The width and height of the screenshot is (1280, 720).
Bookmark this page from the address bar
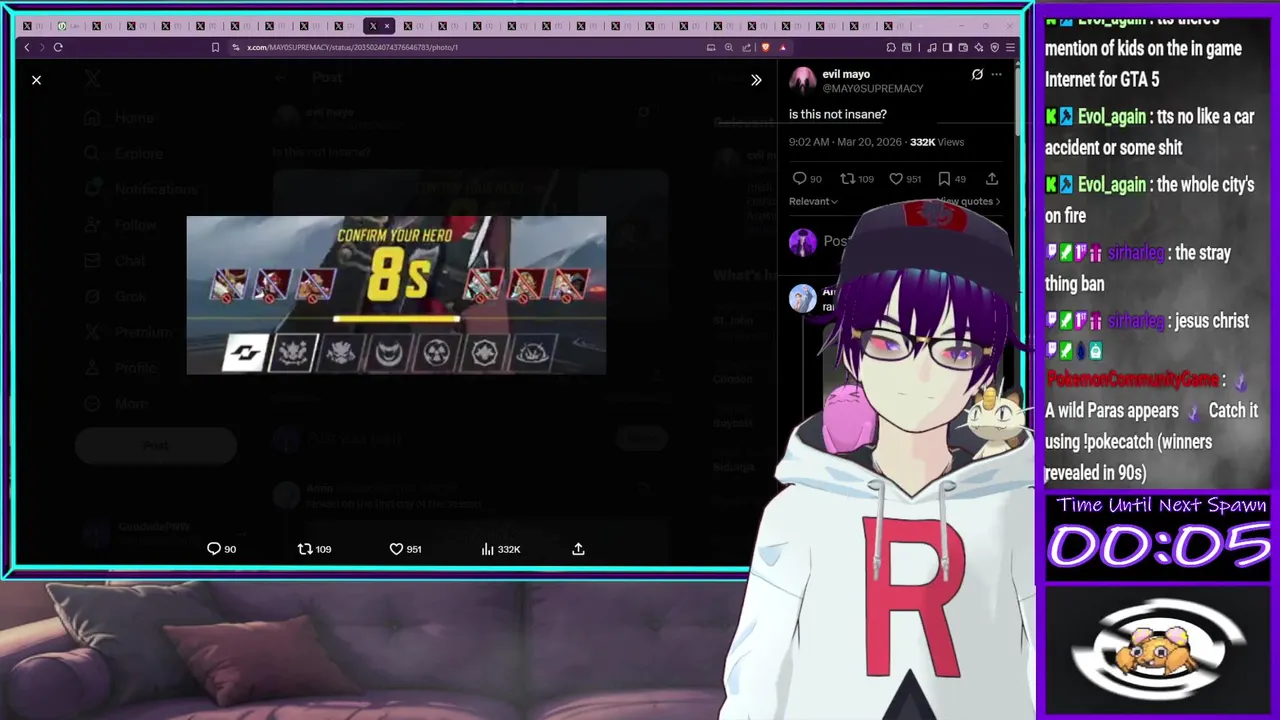coord(215,47)
